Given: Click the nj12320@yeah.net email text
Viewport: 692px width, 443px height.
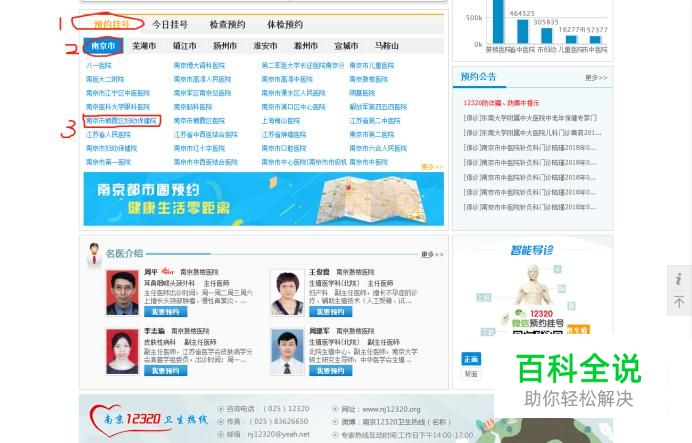Looking at the screenshot, I should (278, 434).
